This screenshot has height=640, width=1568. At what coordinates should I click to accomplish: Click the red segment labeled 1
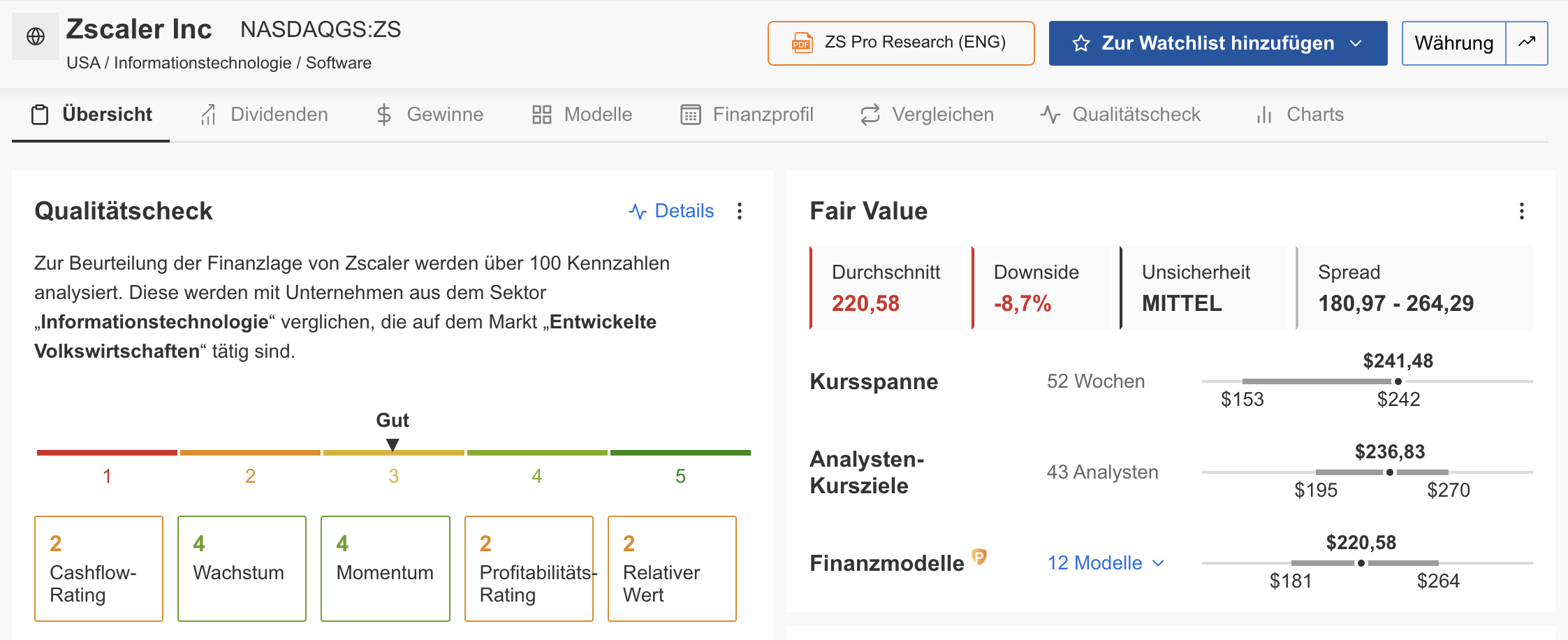click(x=107, y=453)
